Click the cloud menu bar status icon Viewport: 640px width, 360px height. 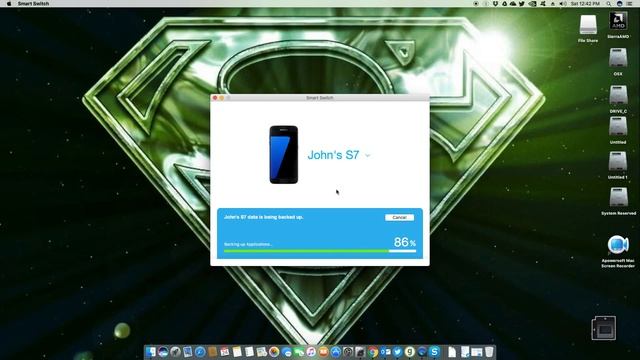pos(513,4)
